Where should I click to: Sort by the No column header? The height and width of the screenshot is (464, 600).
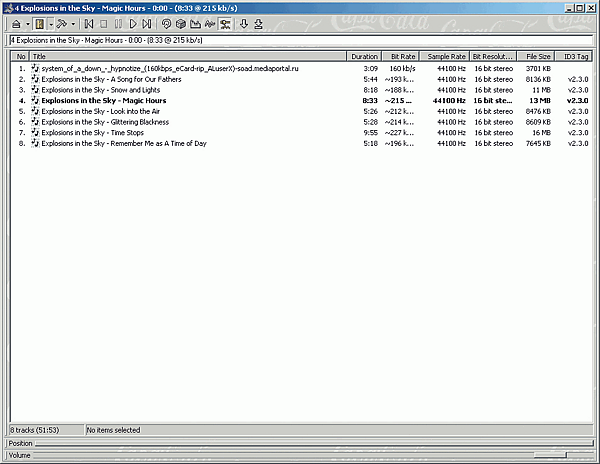[21, 56]
